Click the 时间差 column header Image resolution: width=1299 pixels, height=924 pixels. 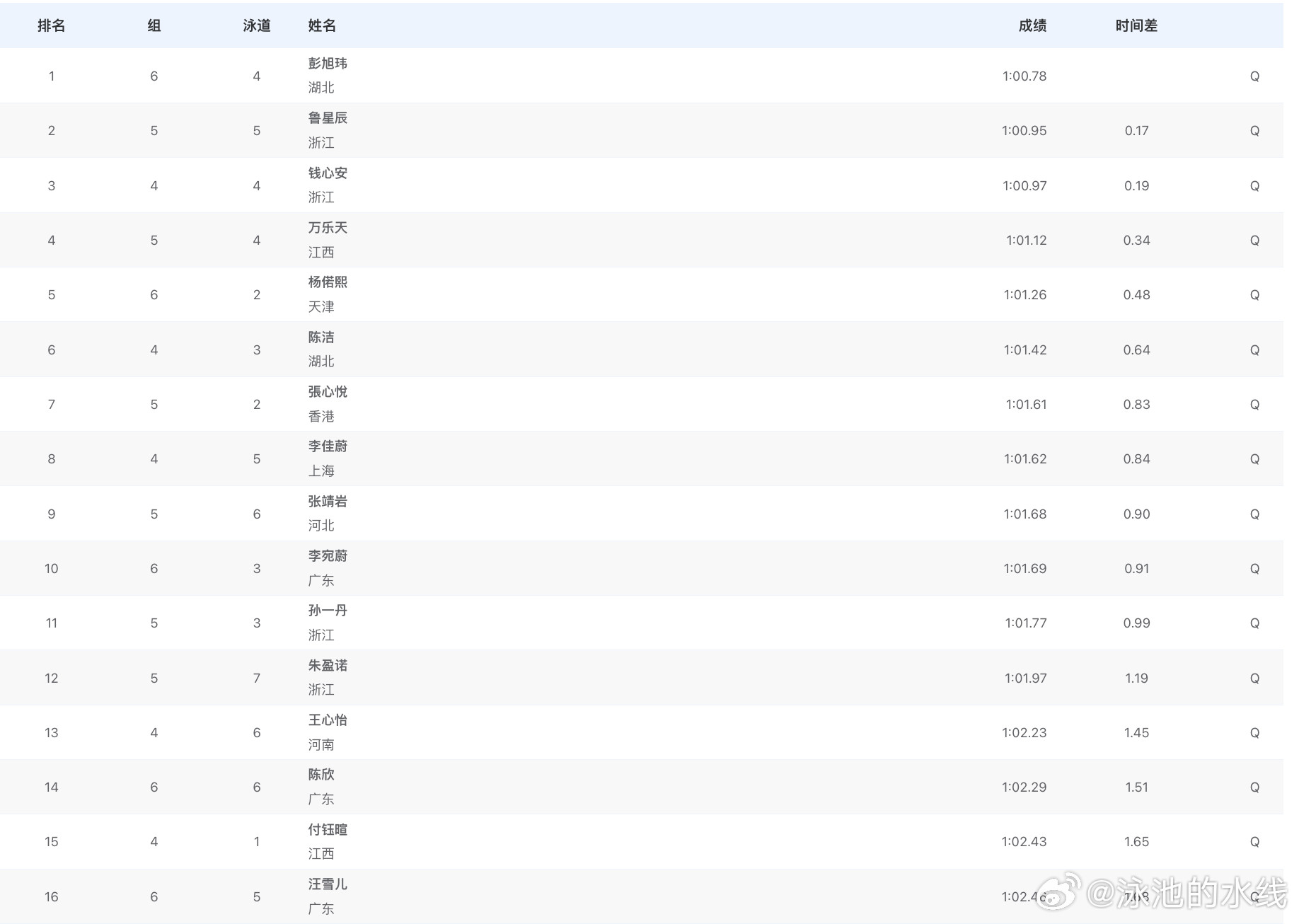pyautogui.click(x=1135, y=25)
